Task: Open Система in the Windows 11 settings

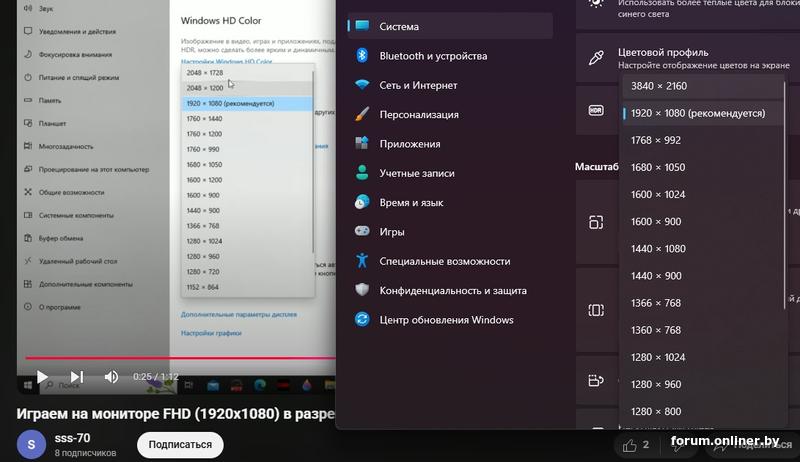Action: coord(451,26)
